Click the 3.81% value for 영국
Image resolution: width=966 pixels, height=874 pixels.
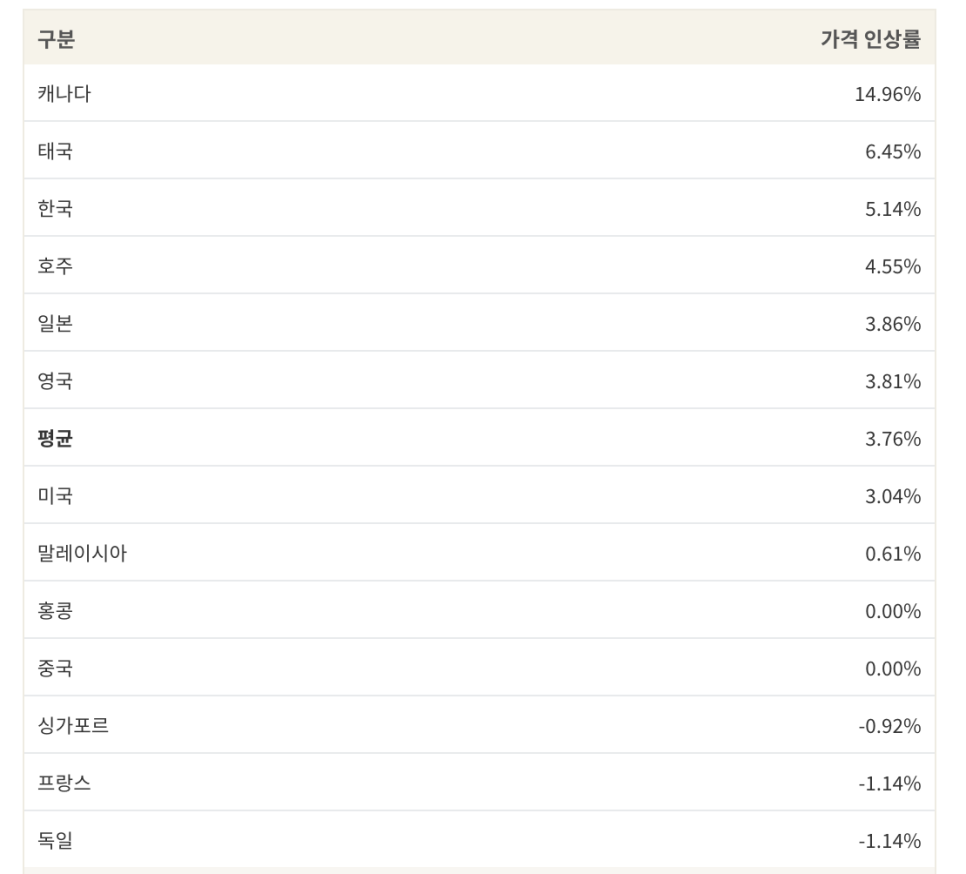[x=893, y=382]
